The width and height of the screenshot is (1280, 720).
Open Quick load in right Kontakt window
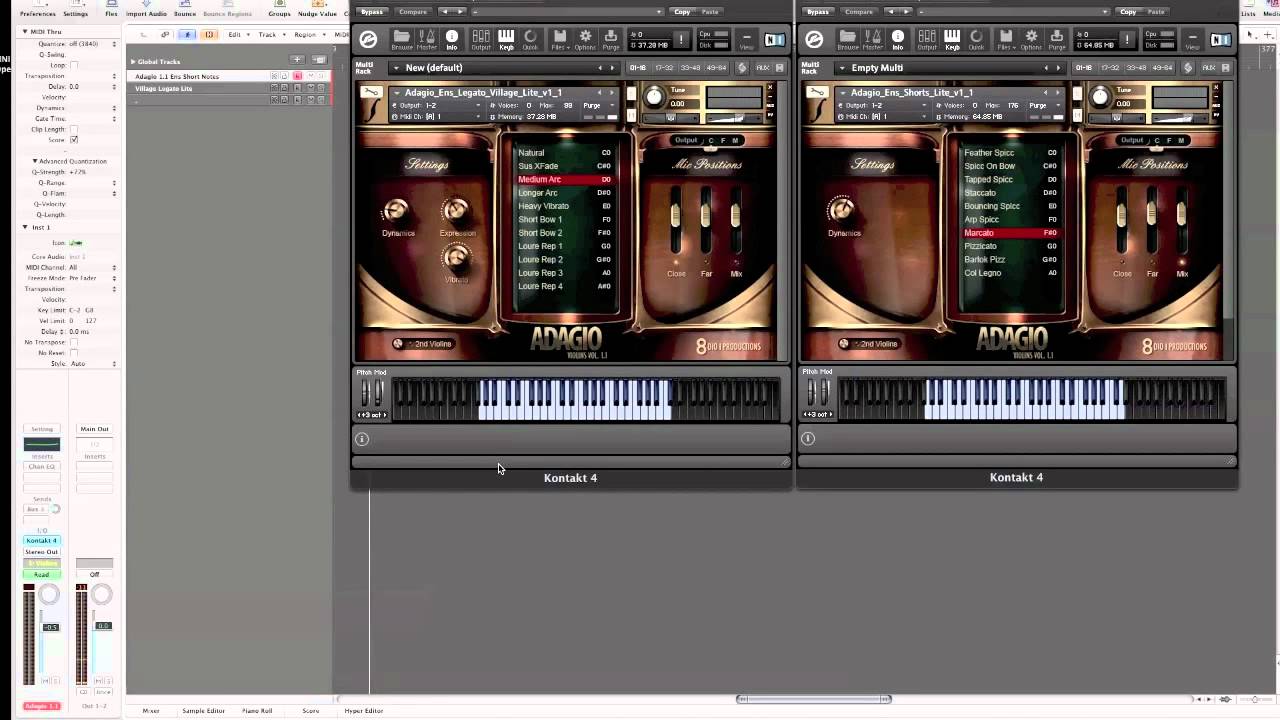pos(976,39)
